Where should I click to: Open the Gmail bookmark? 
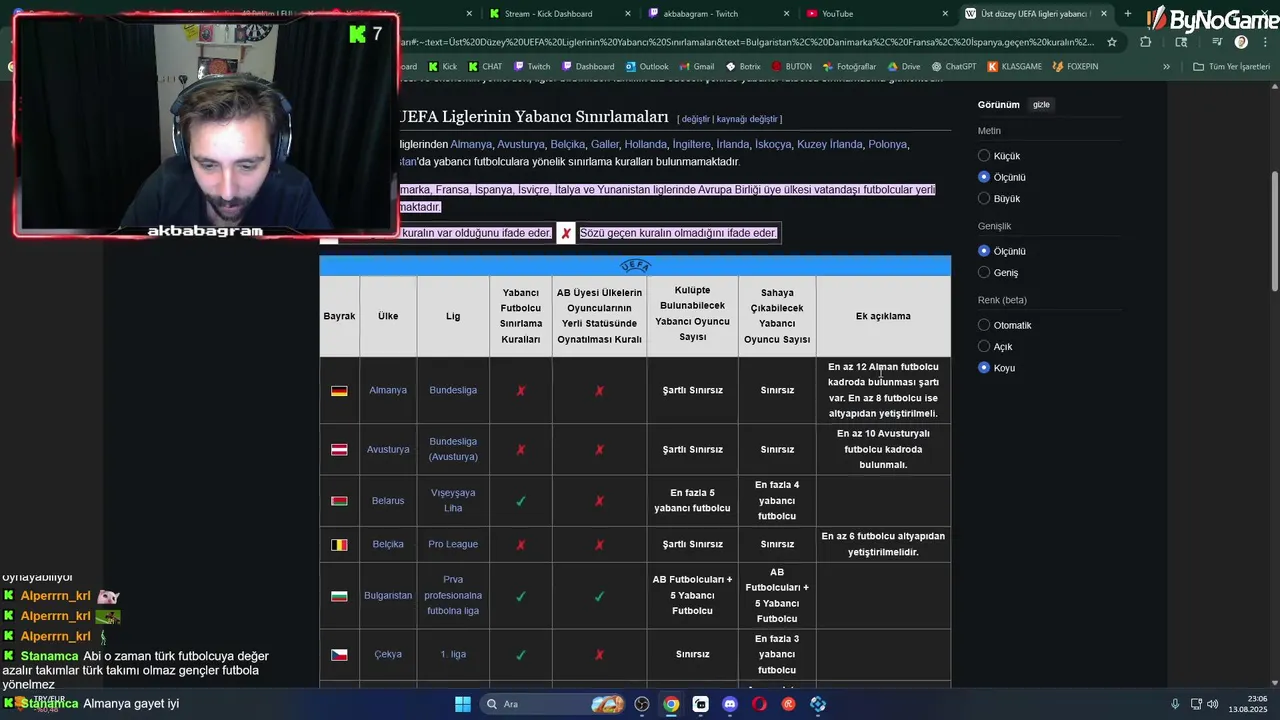[696, 67]
